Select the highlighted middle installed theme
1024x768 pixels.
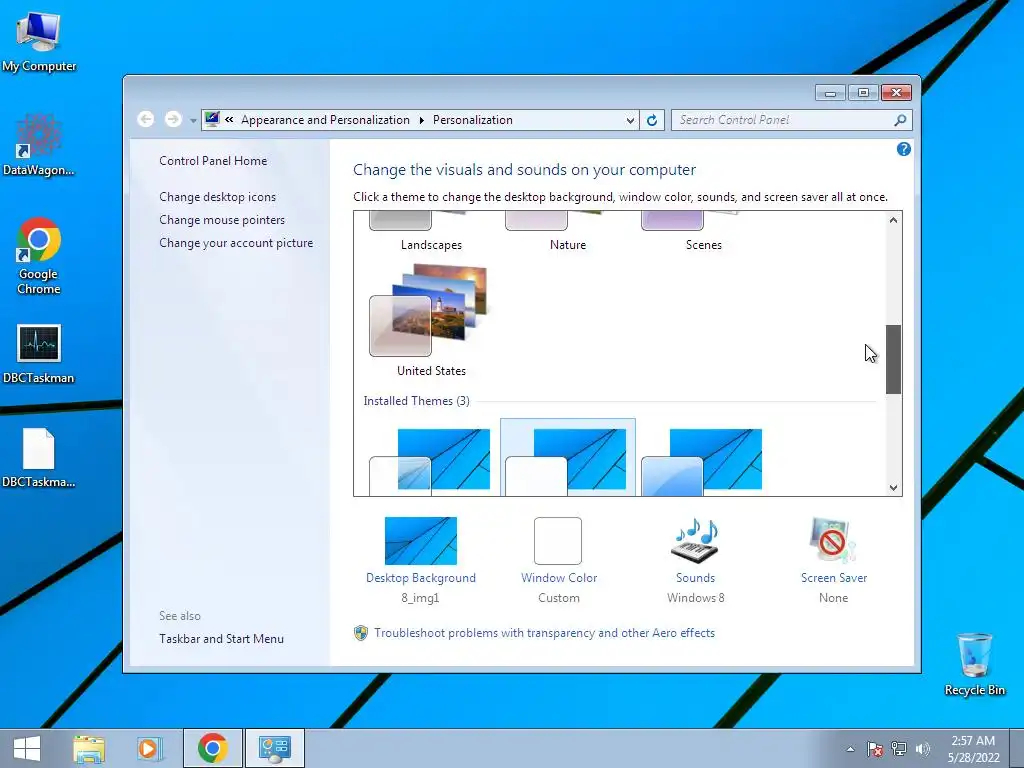pyautogui.click(x=568, y=458)
